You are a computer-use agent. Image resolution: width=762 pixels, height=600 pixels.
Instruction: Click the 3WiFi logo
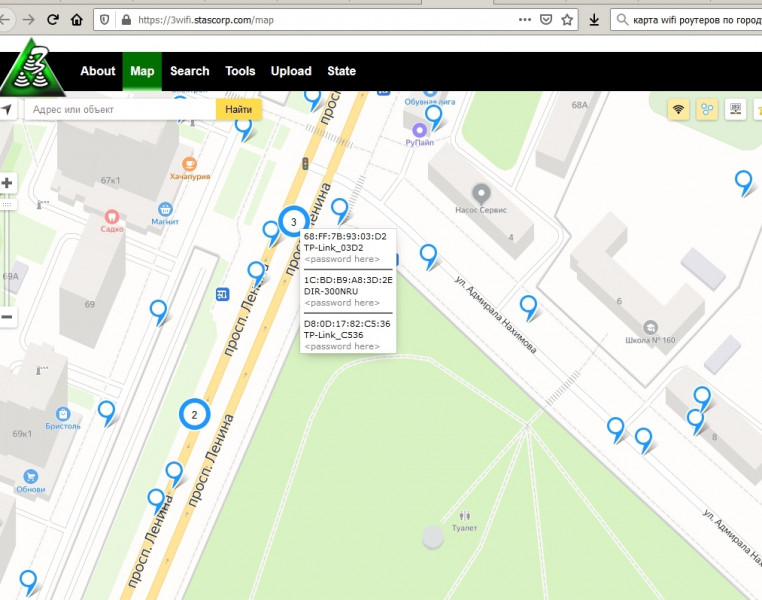(32, 71)
